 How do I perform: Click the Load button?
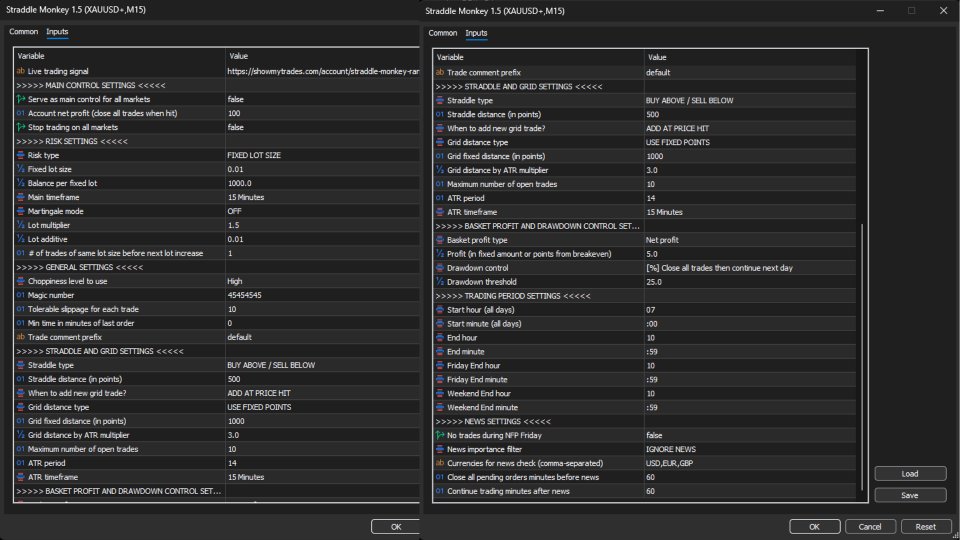(910, 474)
